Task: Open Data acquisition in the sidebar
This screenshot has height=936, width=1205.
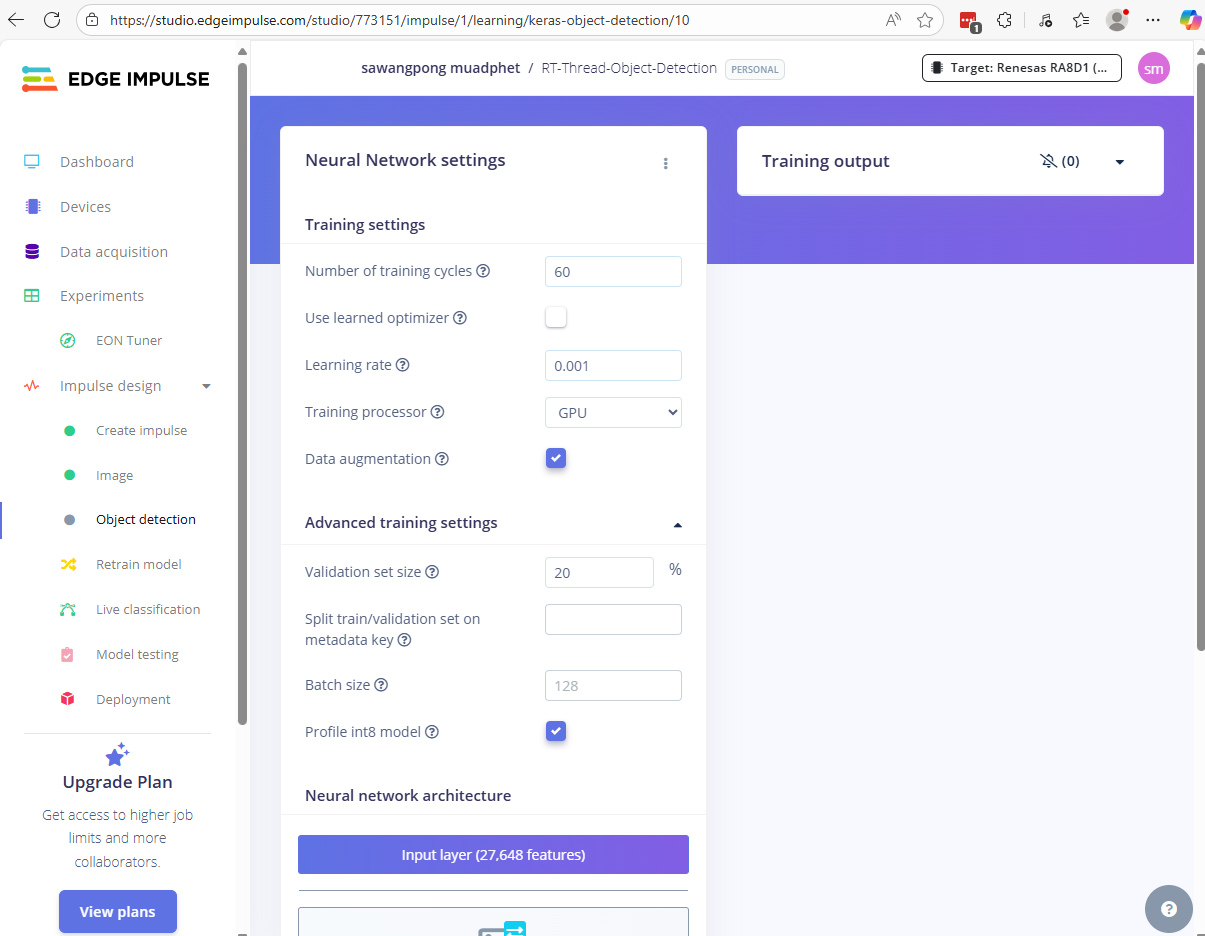Action: [x=113, y=252]
